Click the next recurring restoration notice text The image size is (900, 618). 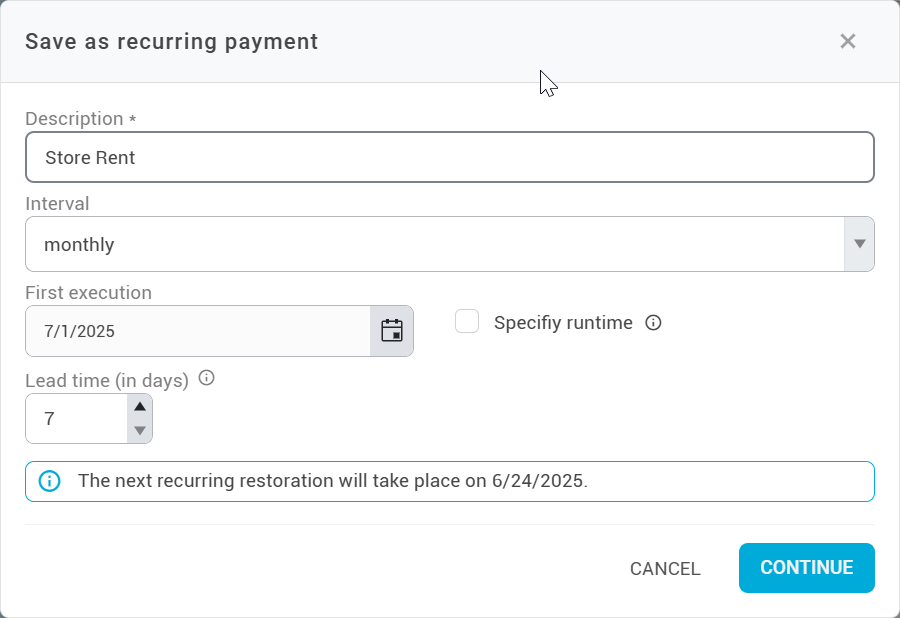coord(333,481)
